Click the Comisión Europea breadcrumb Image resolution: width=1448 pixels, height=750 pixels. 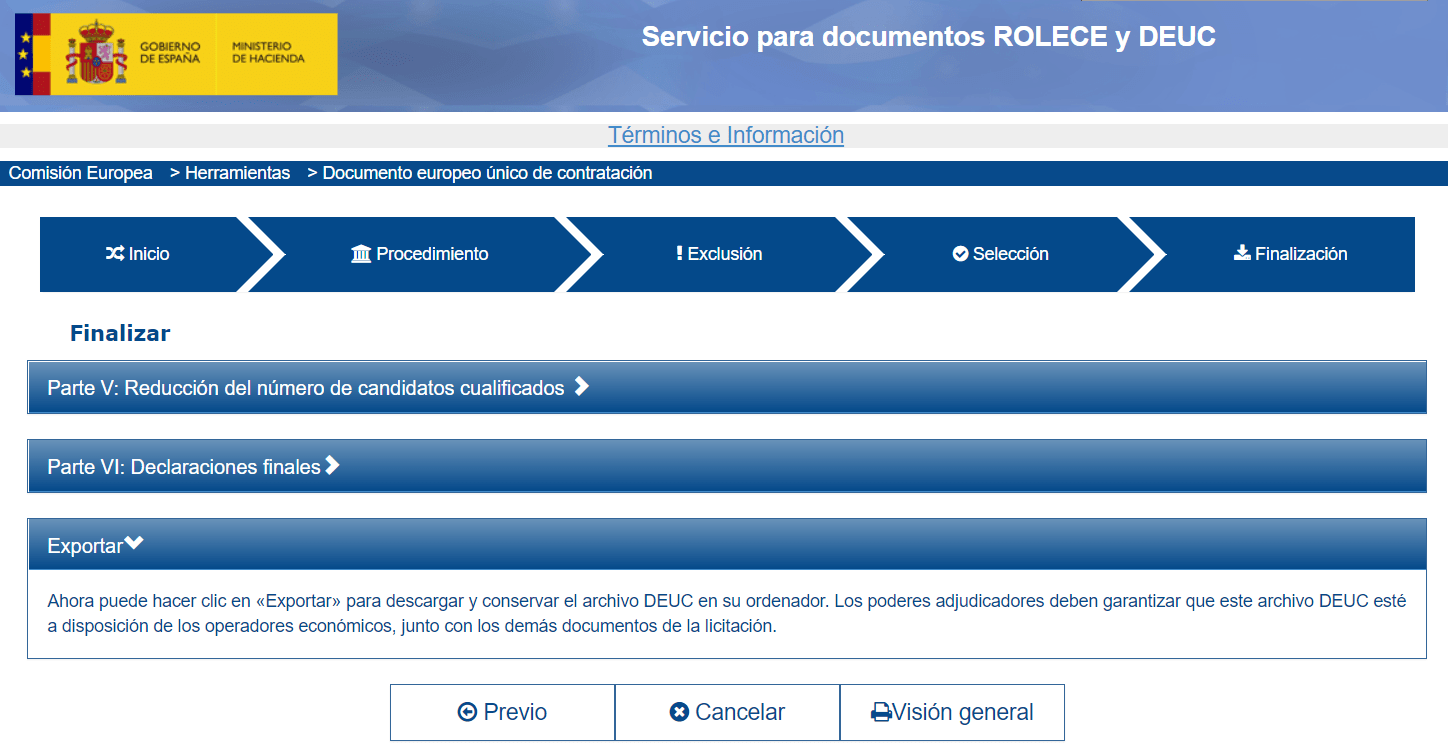81,173
